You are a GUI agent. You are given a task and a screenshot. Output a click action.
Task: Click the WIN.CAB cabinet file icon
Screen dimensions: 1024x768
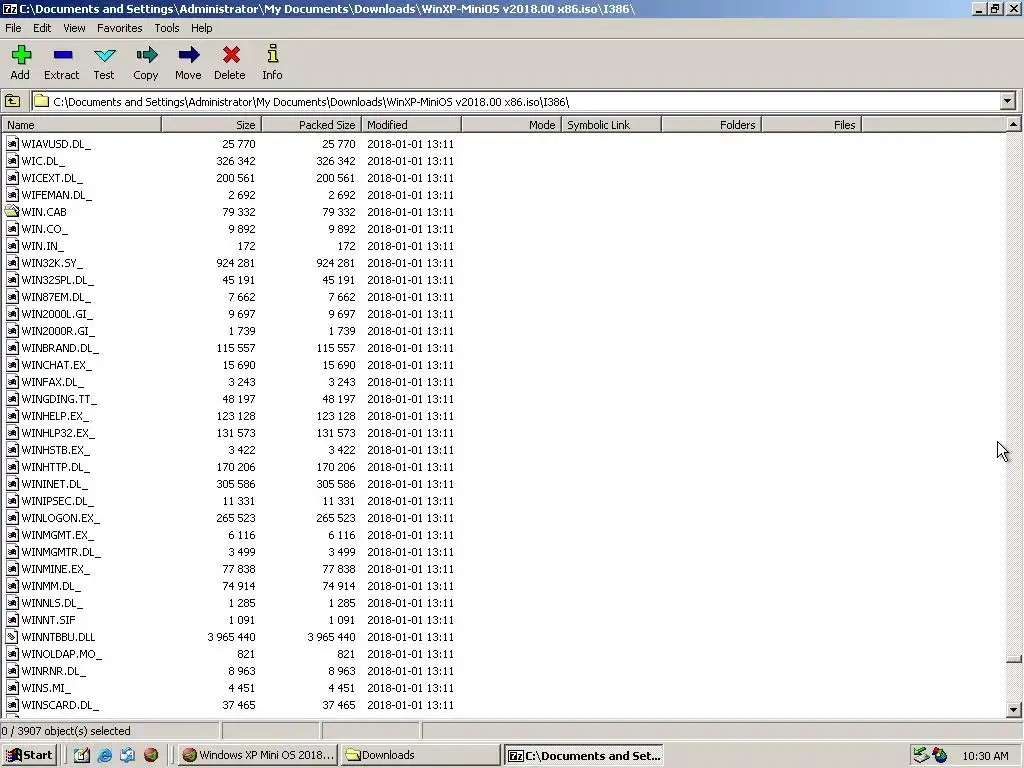pyautogui.click(x=12, y=212)
